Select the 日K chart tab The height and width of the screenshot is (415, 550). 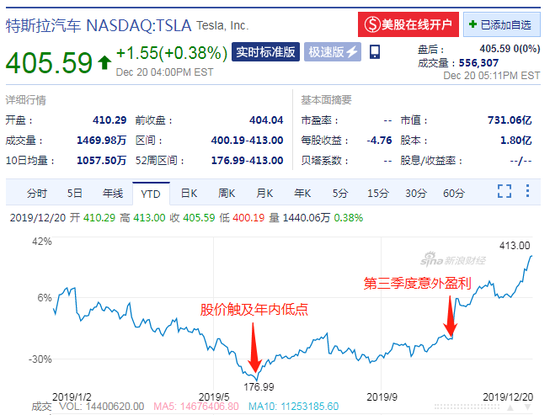189,193
